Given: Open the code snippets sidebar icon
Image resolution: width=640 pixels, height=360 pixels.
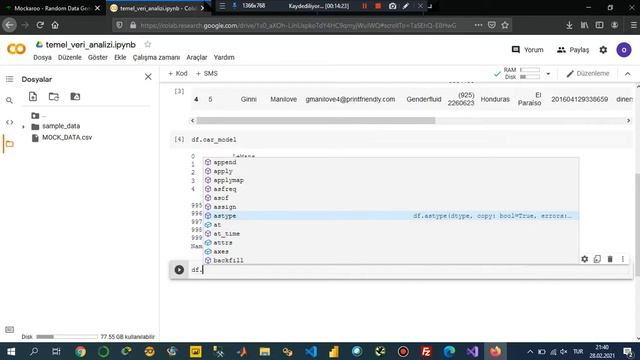Looking at the screenshot, I should click(9, 122).
